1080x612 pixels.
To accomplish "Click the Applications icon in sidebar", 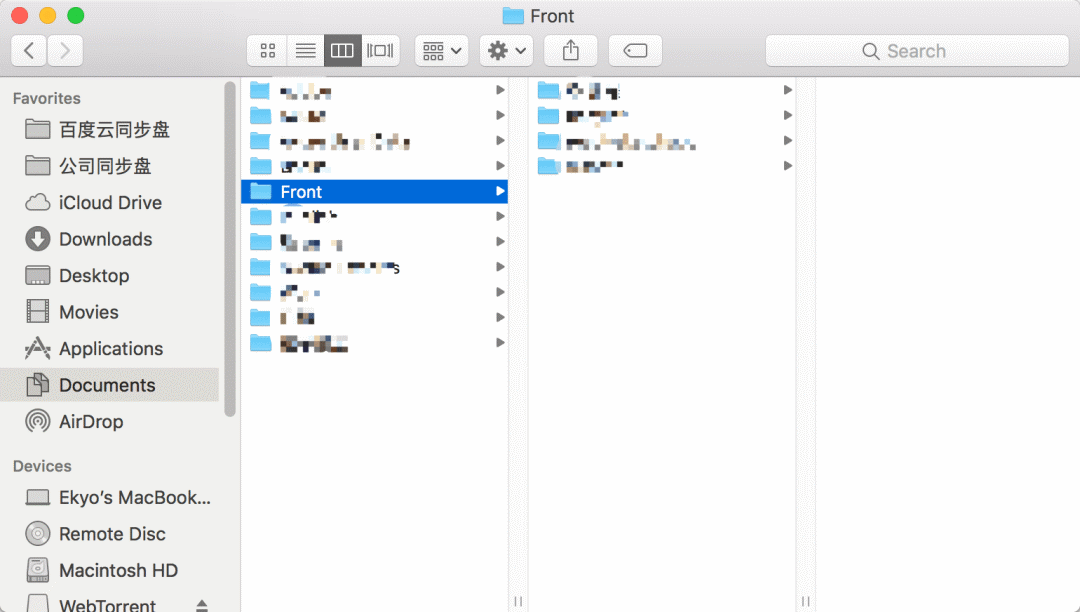I will (x=37, y=348).
